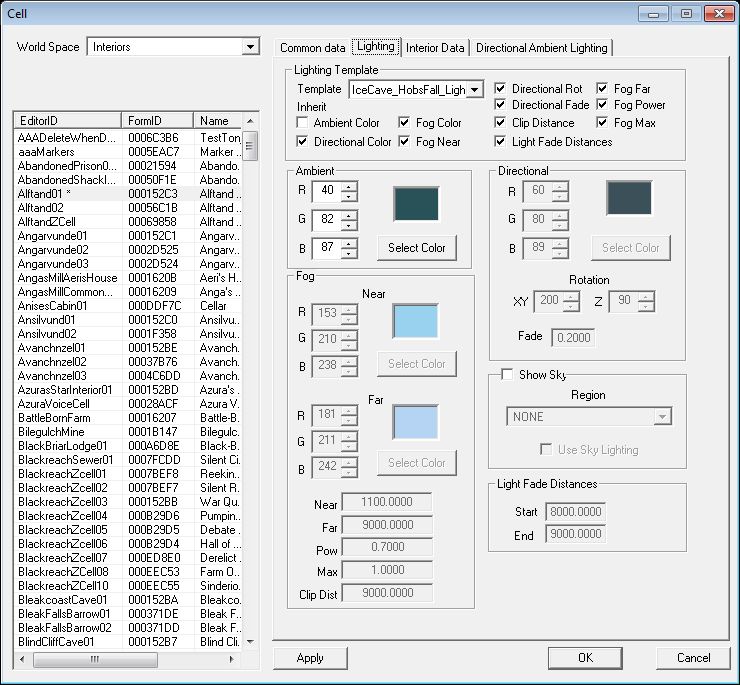
Task: Select the BlindCliffCave01 cell row
Action: click(128, 642)
